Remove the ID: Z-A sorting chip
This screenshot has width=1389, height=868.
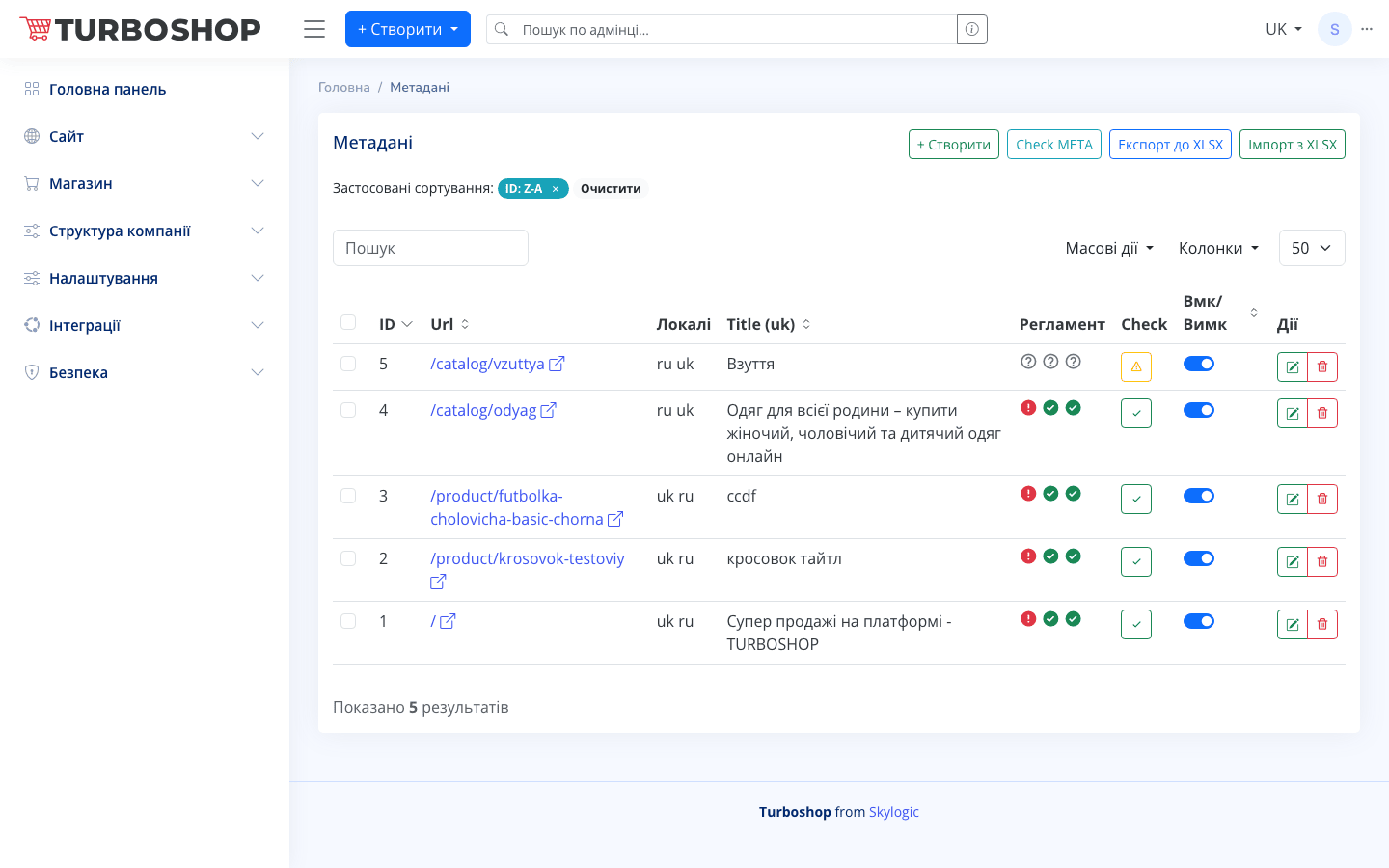click(556, 189)
